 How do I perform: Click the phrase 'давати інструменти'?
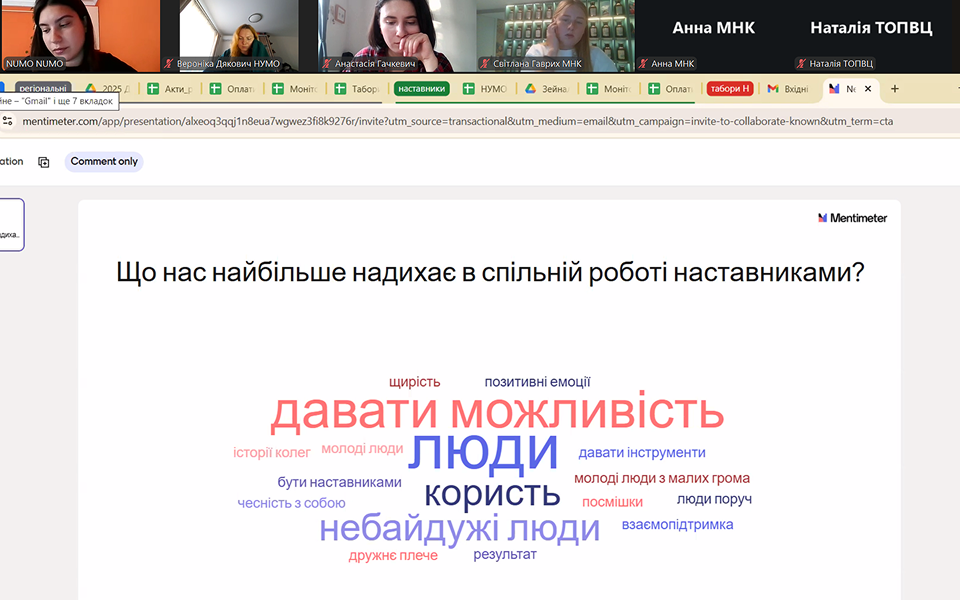point(642,452)
